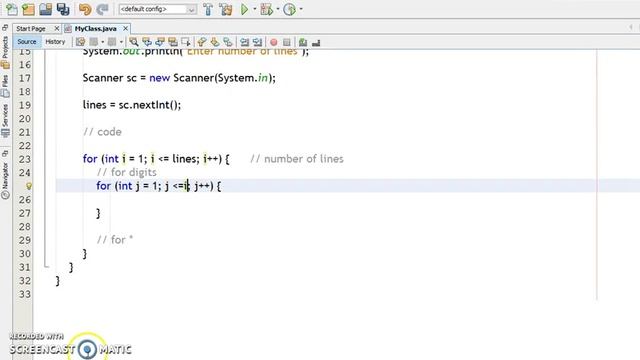Click the Debug Project icon

(x=267, y=9)
